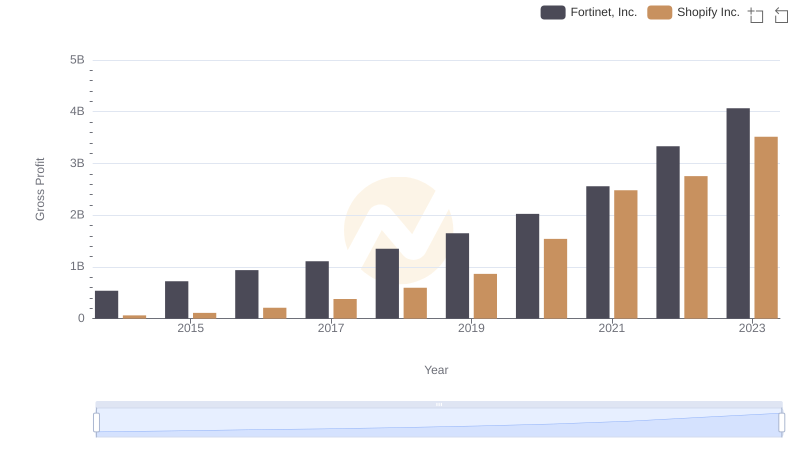Select Shopify bar for 2018
800x461 pixels.
click(x=415, y=303)
